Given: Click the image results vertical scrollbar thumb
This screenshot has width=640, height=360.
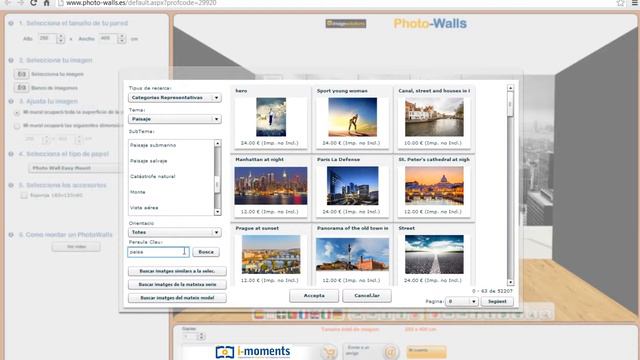Looking at the screenshot, I should (510, 104).
